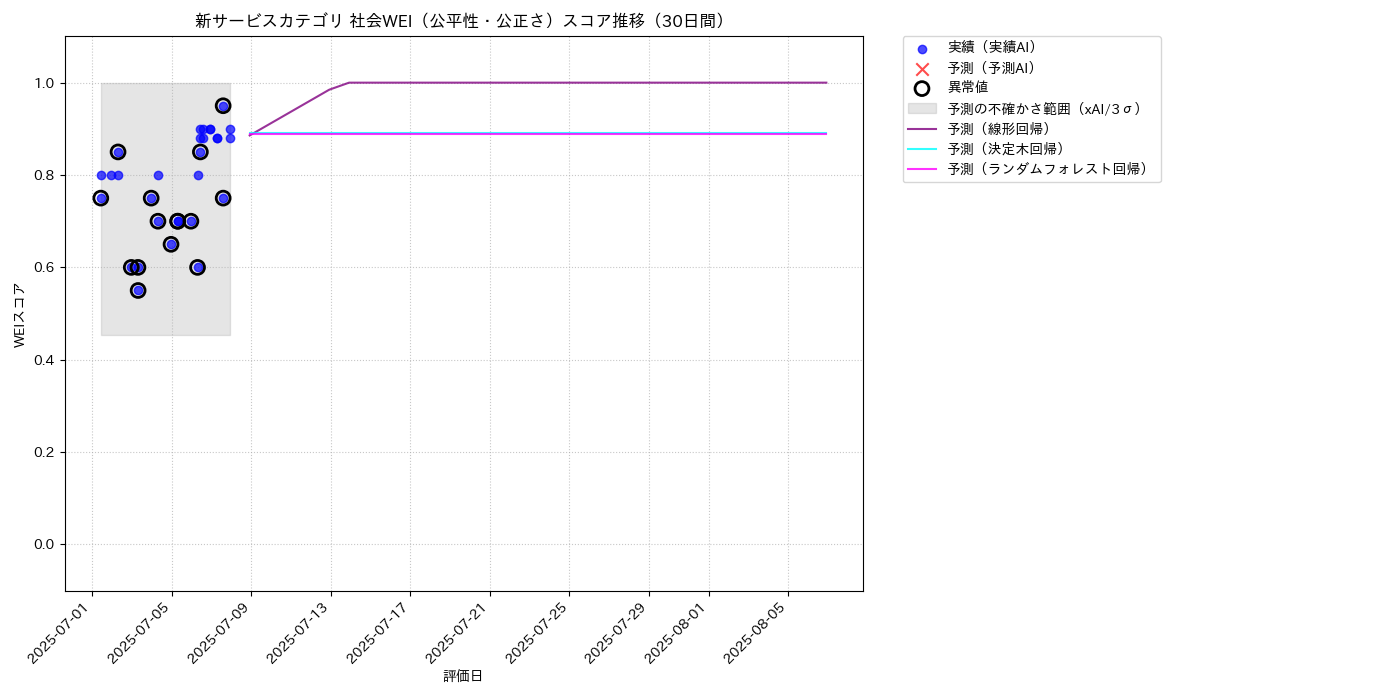Click the black ring marker beside 異常値

[922, 88]
